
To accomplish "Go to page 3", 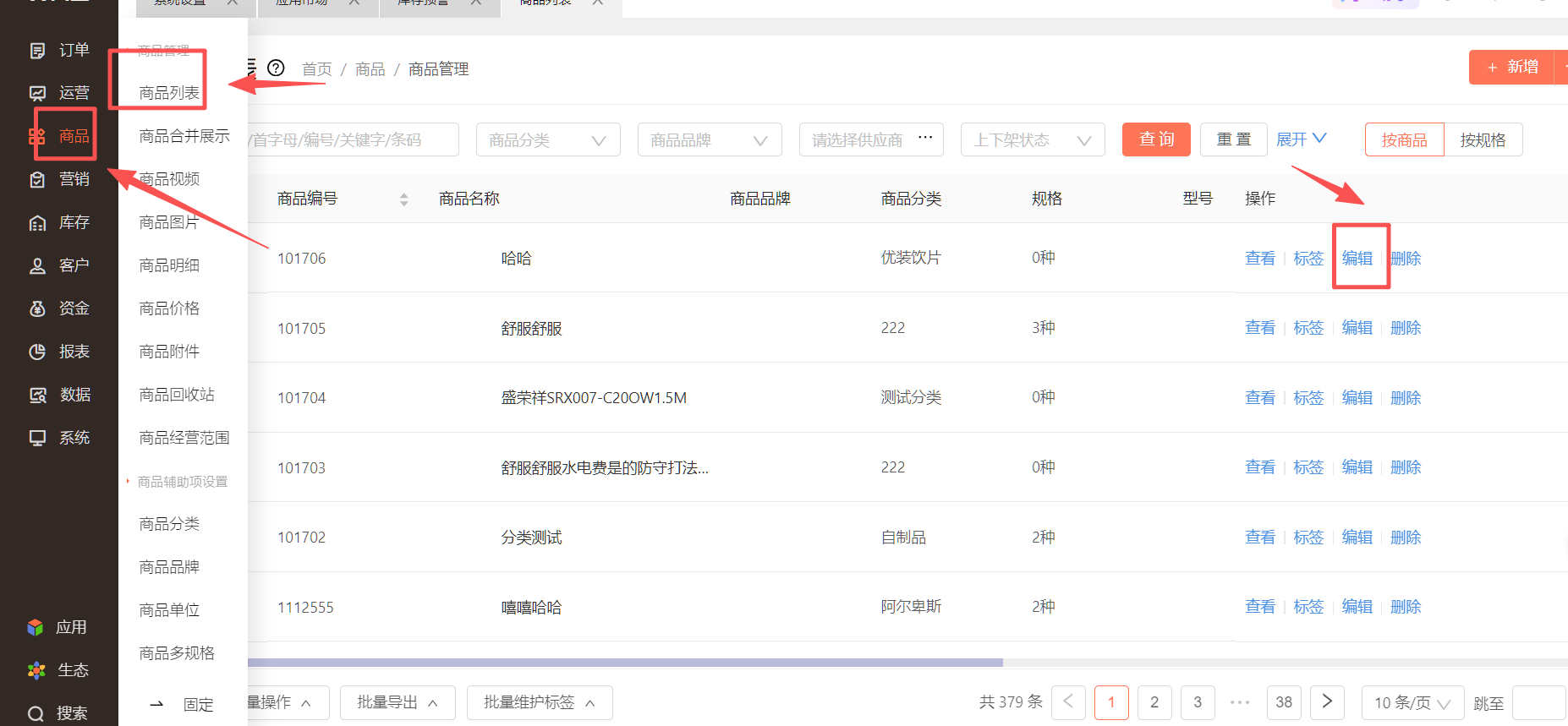I will click(x=1198, y=702).
